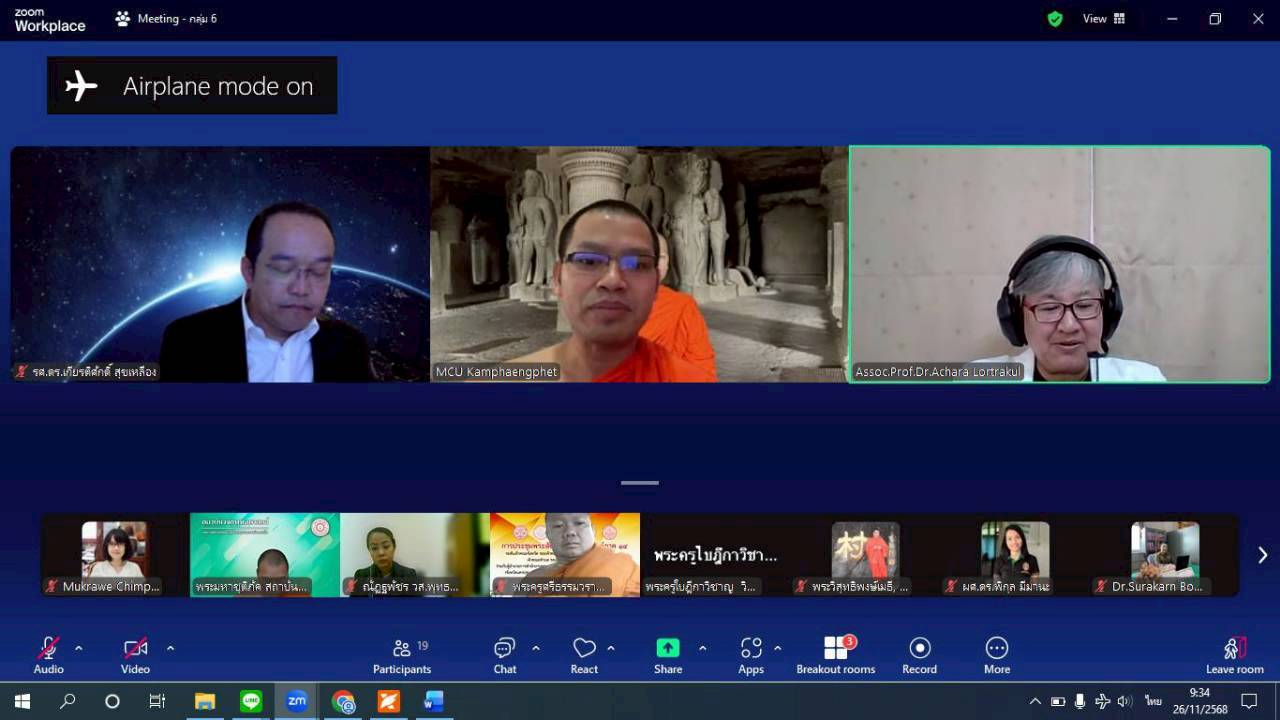This screenshot has width=1280, height=720.
Task: Open the meeting info title menu
Action: click(165, 19)
